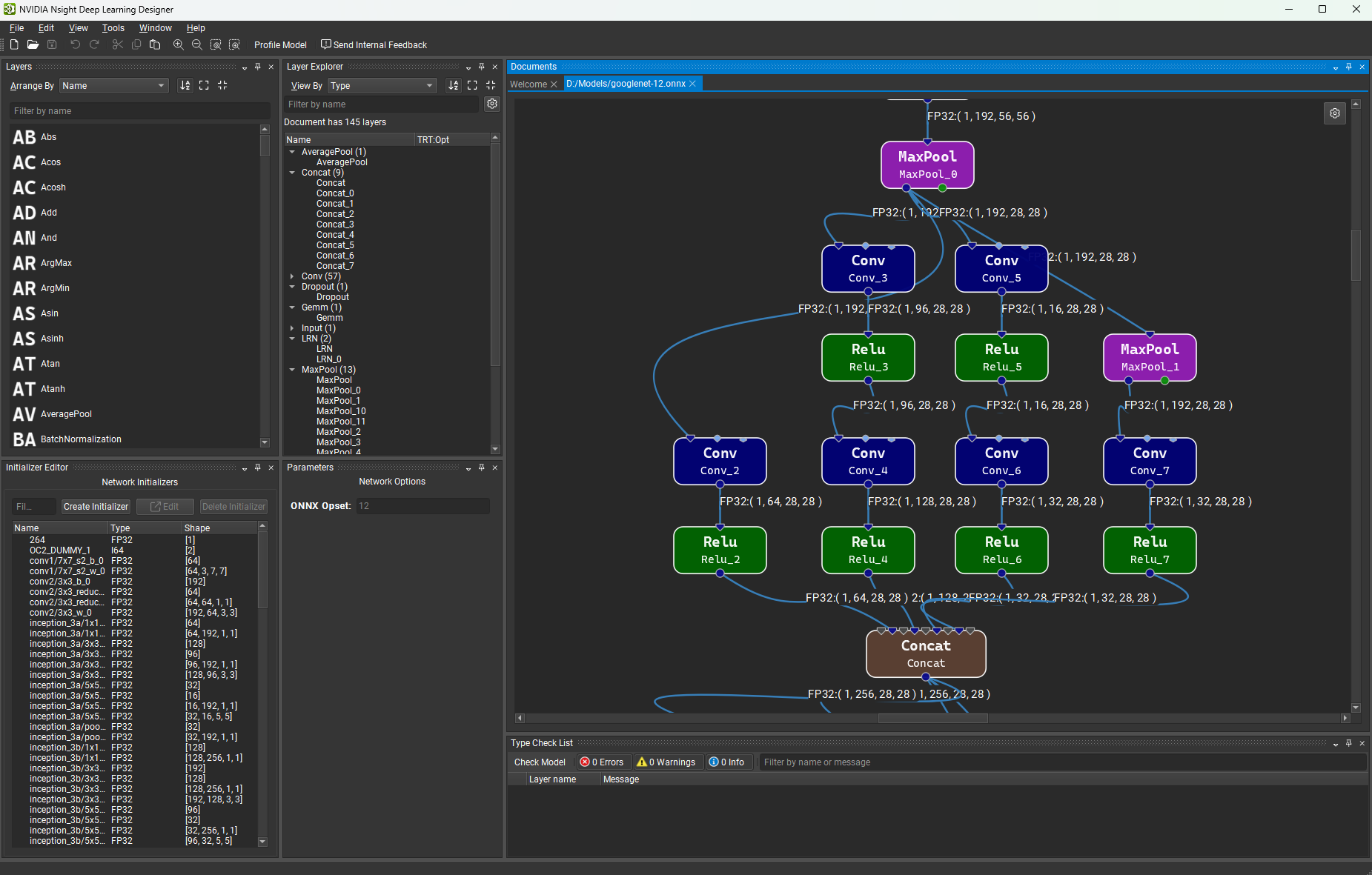Screen dimensions: 1372x875
Task: Open the canvas settings gear
Action: click(1334, 113)
